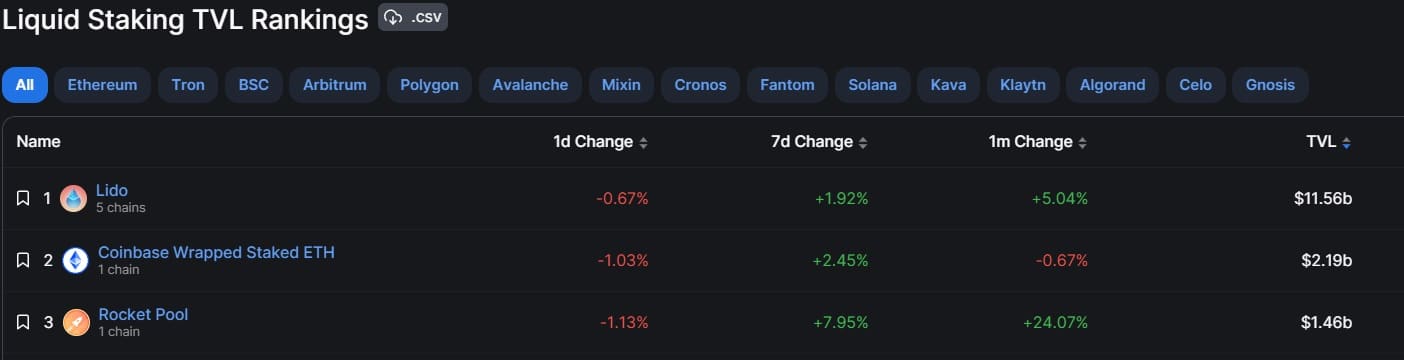Open the Rocket Pool link
Image resolution: width=1404 pixels, height=360 pixels.
click(143, 314)
